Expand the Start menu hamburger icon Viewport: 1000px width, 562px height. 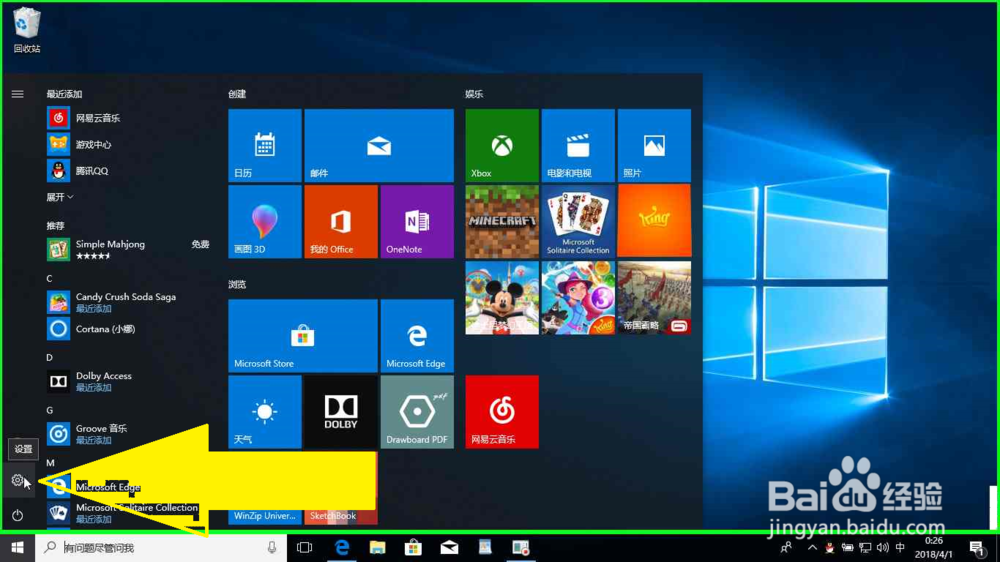coord(17,94)
